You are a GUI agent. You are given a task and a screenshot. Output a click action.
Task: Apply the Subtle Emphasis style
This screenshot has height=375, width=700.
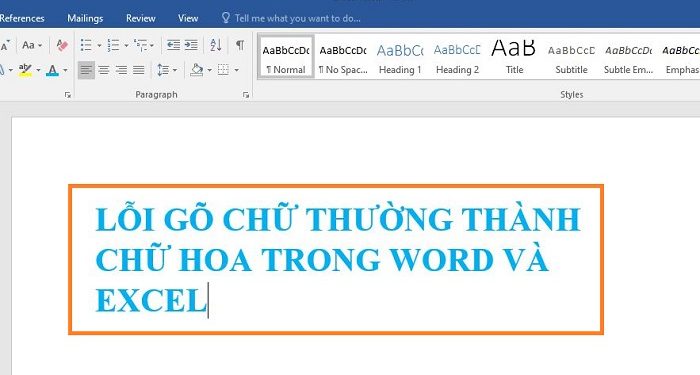629,58
